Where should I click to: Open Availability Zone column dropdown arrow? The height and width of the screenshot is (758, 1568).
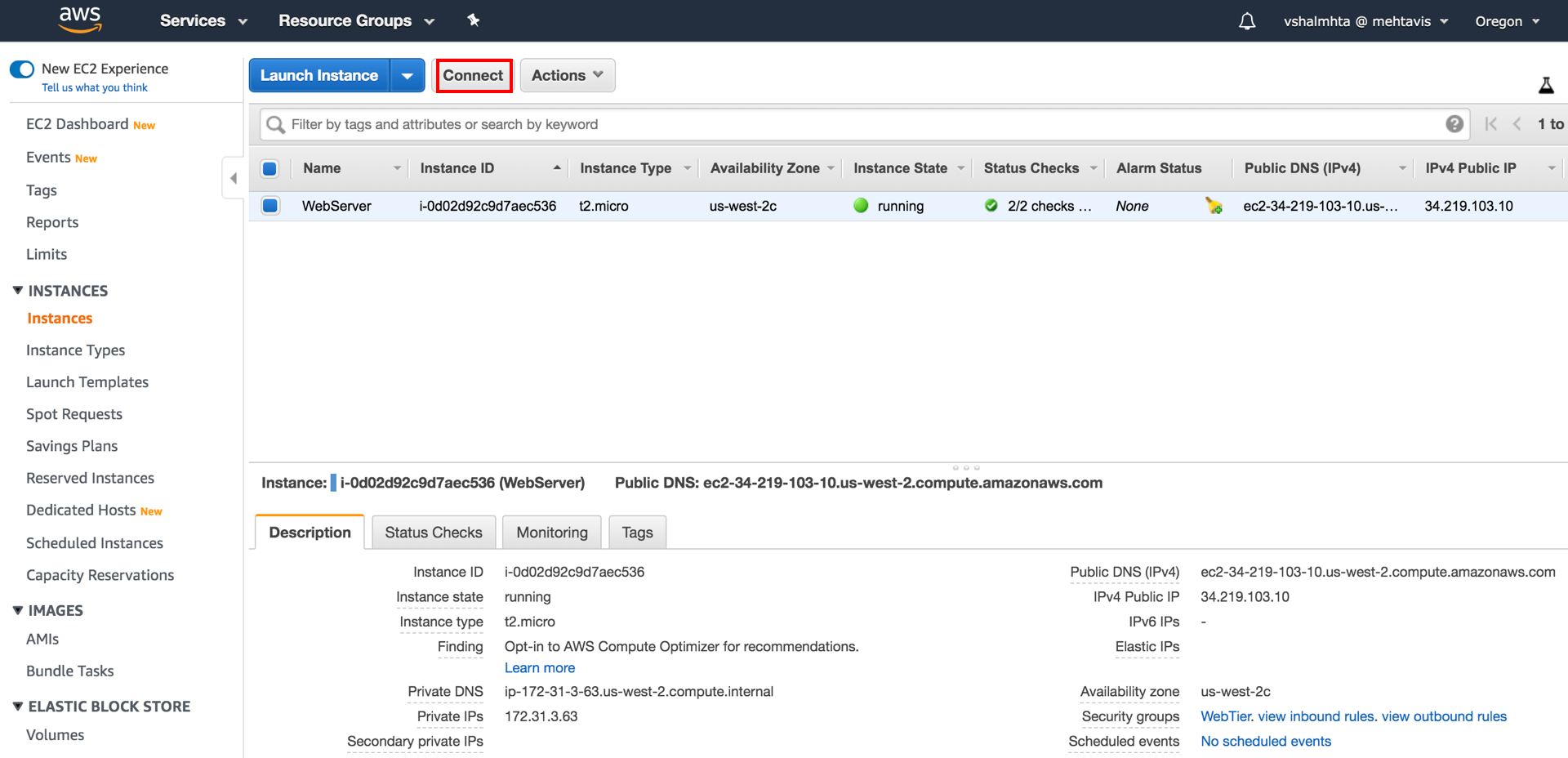click(x=831, y=168)
